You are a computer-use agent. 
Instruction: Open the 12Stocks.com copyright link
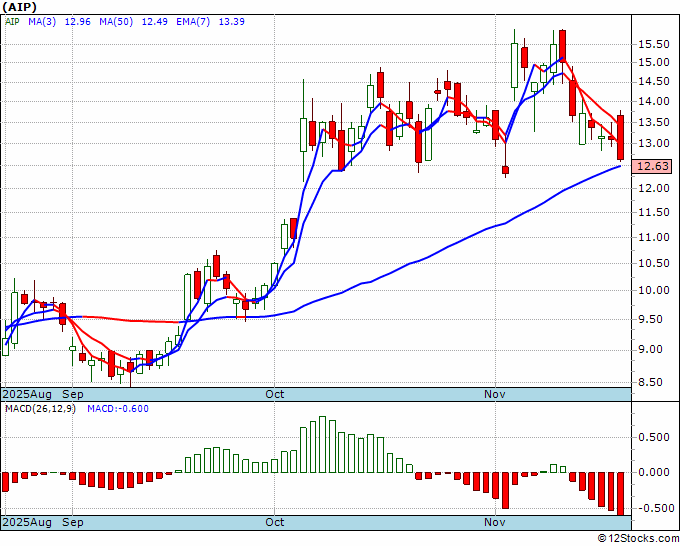638,538
